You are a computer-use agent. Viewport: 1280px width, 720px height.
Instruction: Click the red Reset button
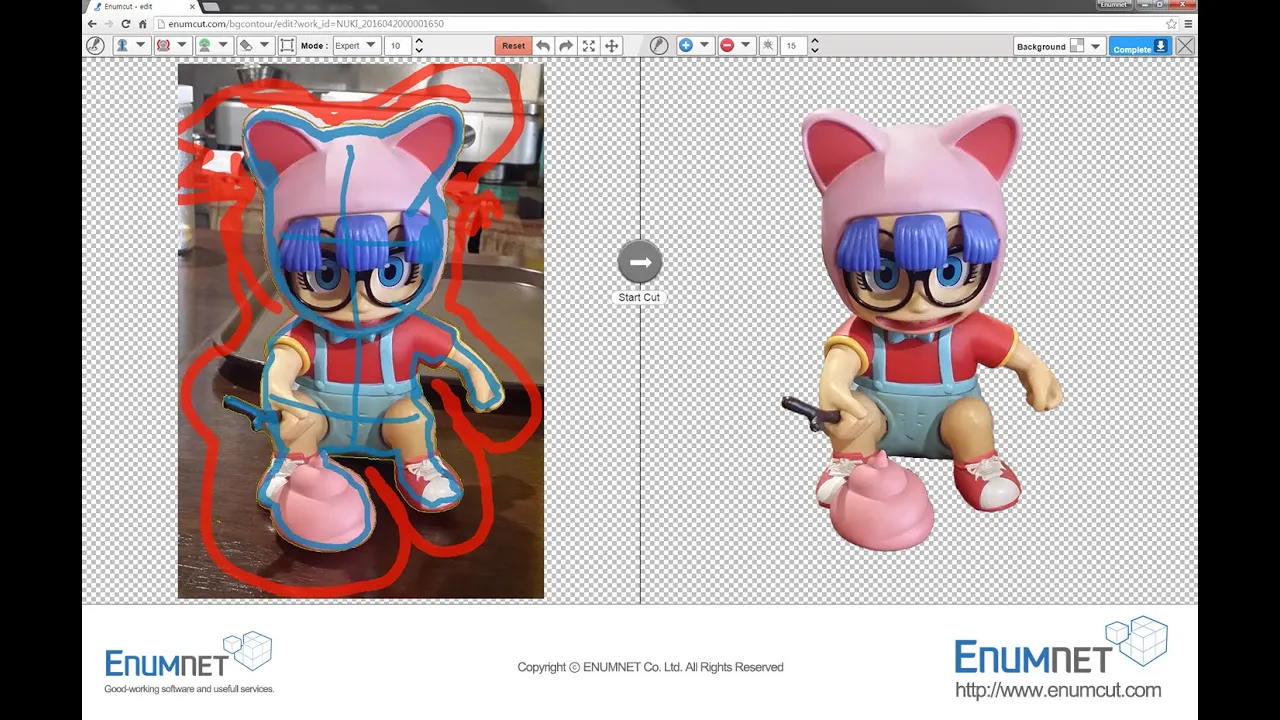tap(513, 45)
